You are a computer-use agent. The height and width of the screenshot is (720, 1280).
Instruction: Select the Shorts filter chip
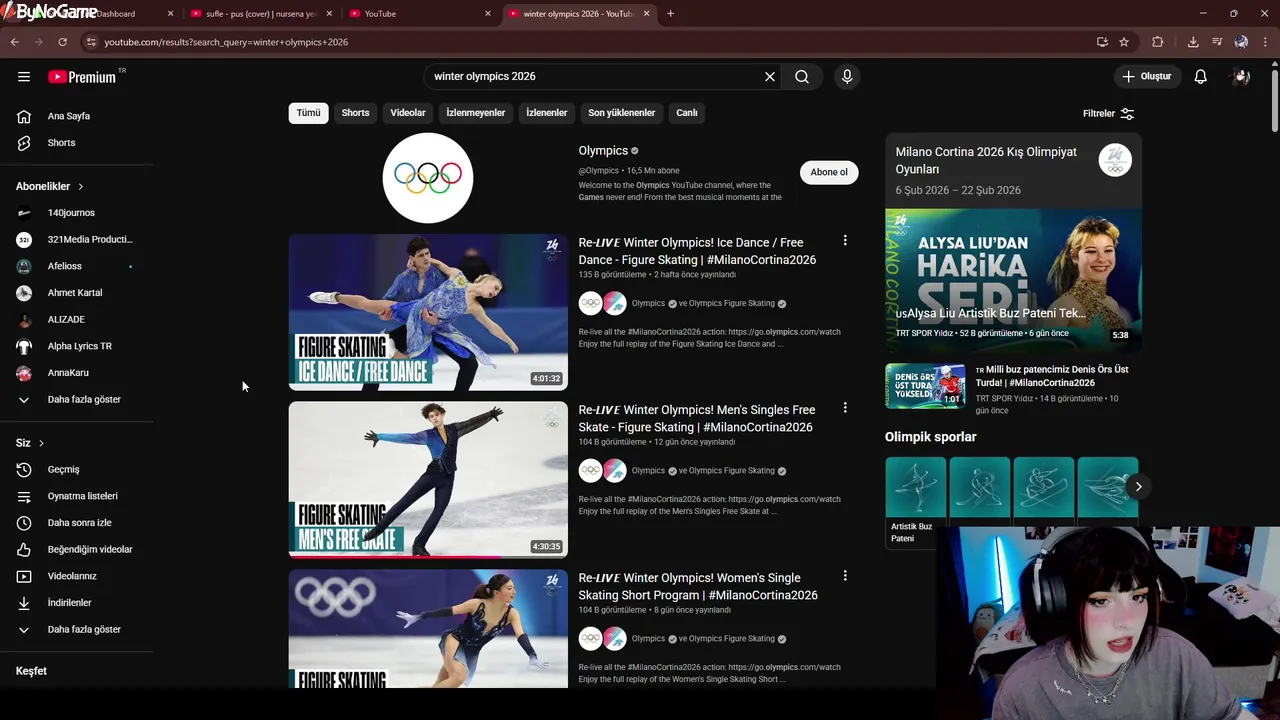point(355,113)
